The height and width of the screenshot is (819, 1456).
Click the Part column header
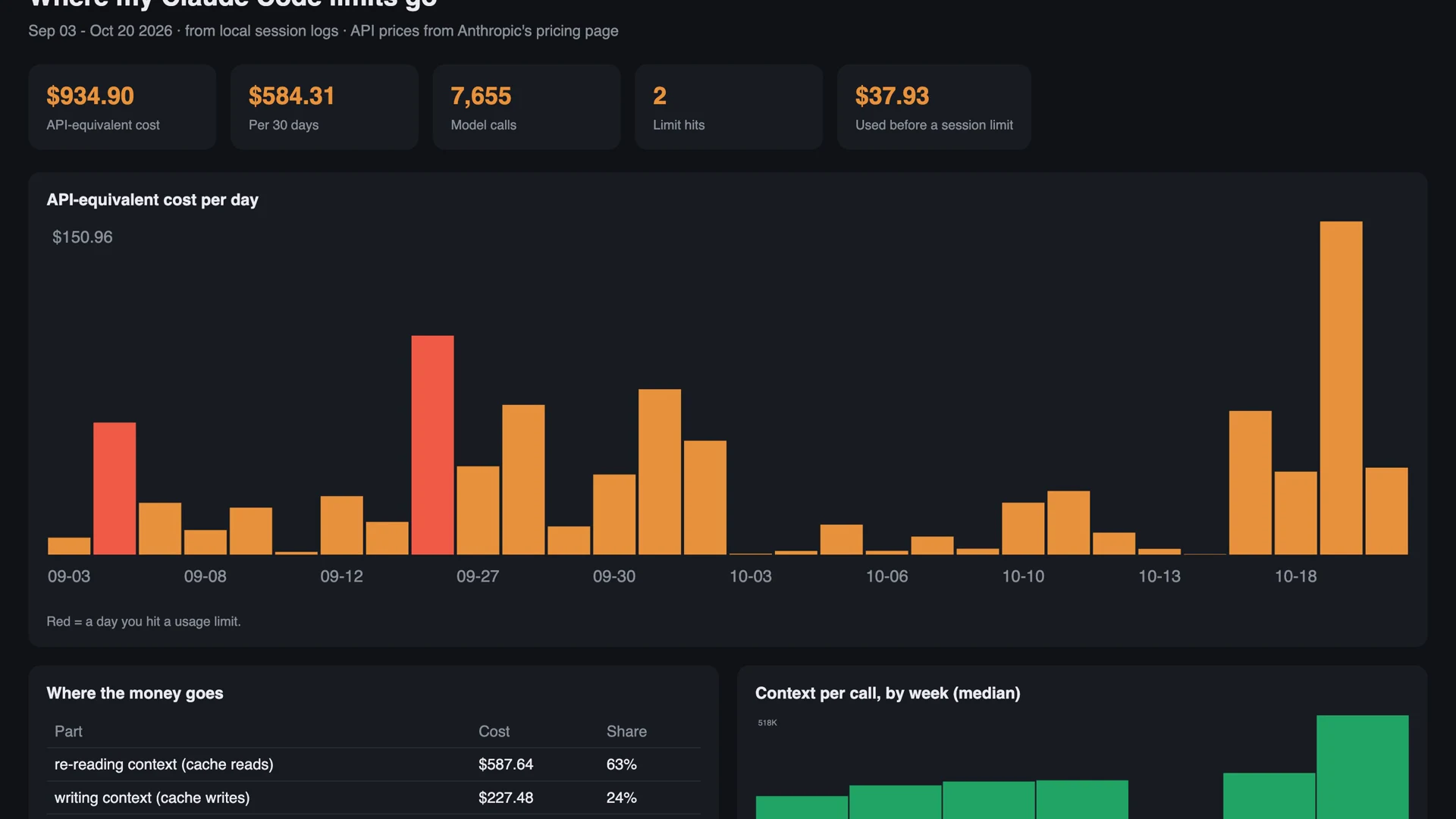point(68,732)
